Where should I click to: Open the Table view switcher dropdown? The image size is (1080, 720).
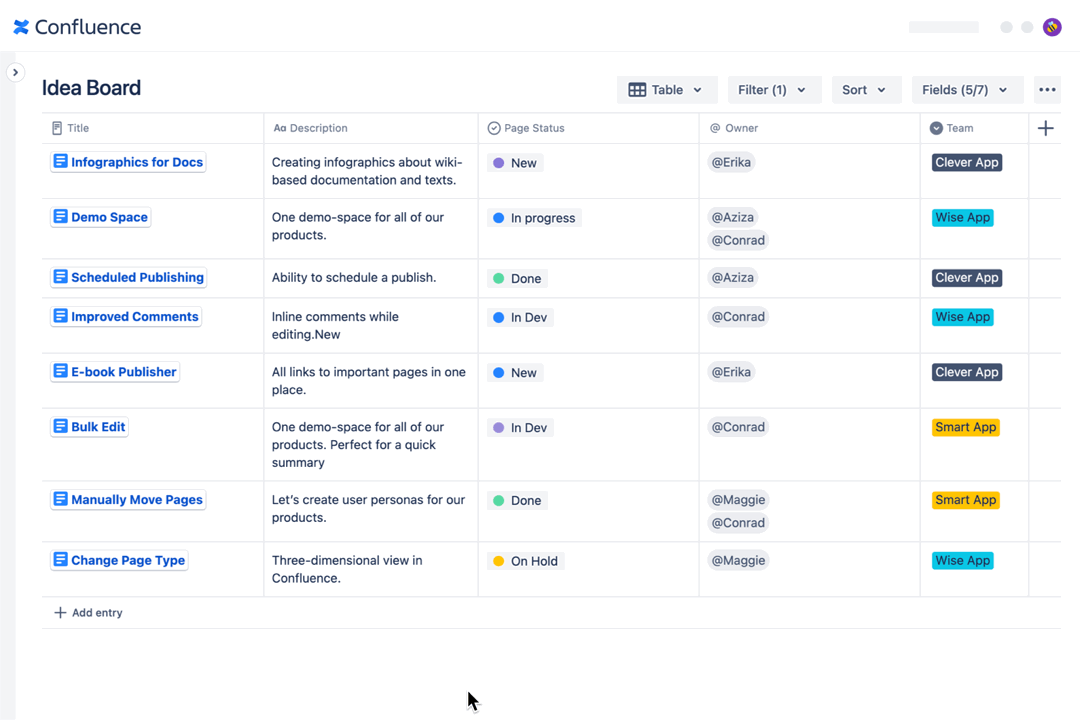click(667, 89)
